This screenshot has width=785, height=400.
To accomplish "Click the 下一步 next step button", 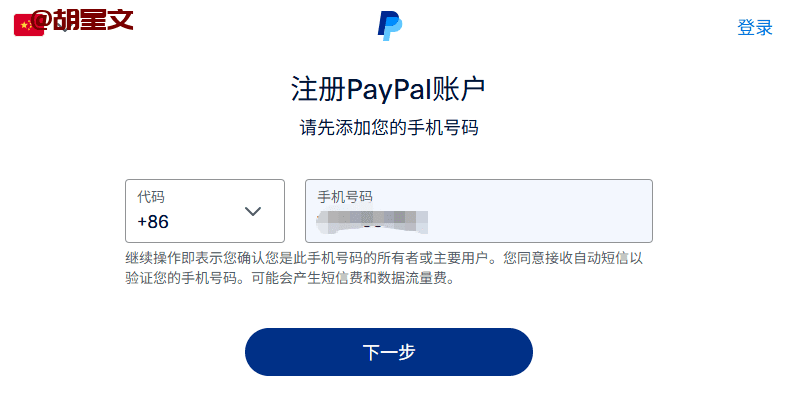I will pyautogui.click(x=388, y=352).
